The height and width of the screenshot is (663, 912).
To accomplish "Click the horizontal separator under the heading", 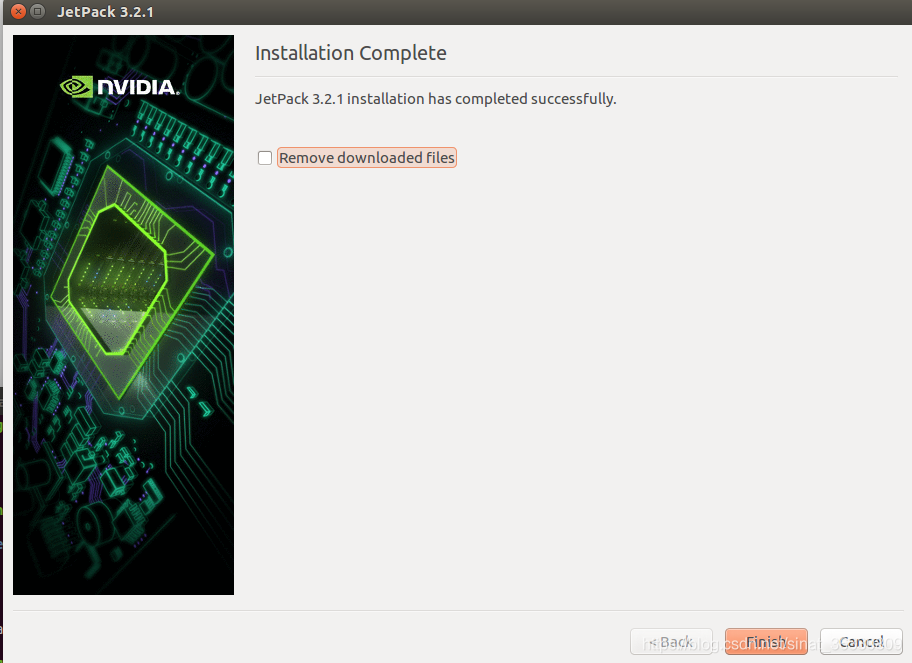I will pos(576,76).
